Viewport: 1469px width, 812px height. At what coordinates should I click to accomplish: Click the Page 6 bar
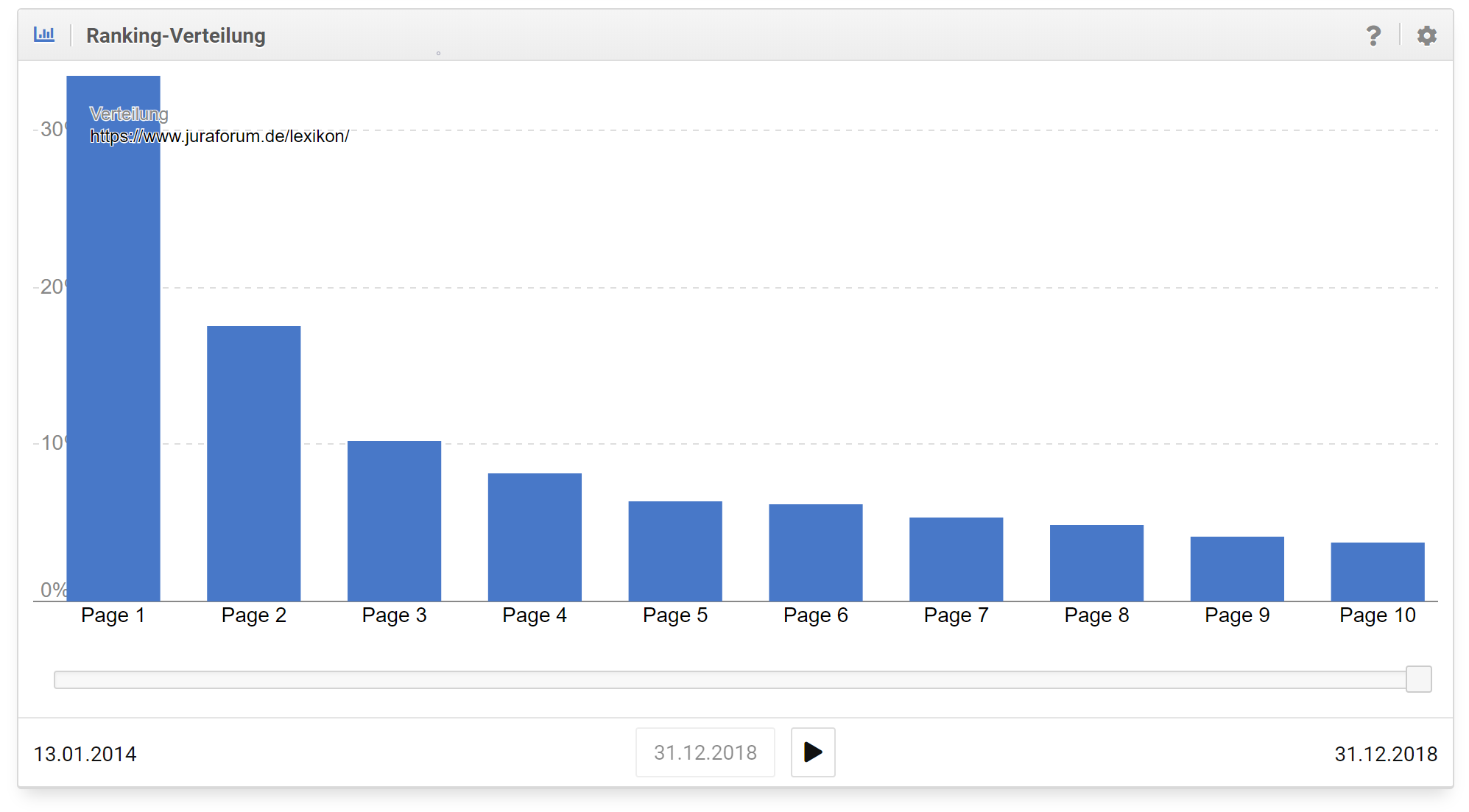click(815, 553)
